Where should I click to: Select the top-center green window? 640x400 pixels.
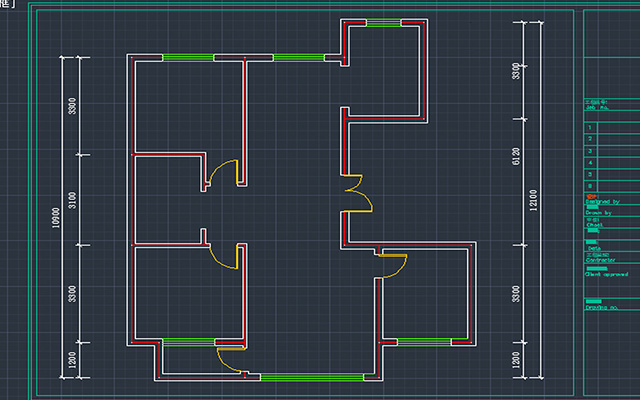coord(299,58)
